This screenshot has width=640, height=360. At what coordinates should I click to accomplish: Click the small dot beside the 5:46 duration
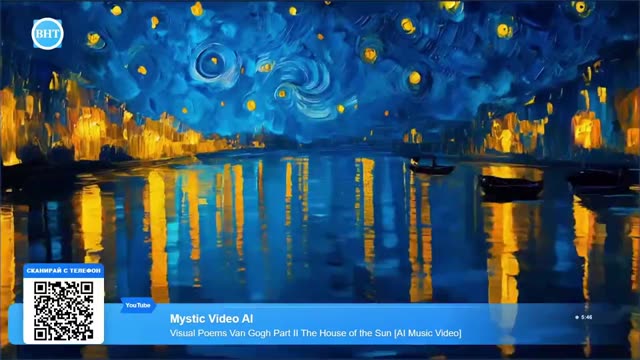[x=577, y=317]
